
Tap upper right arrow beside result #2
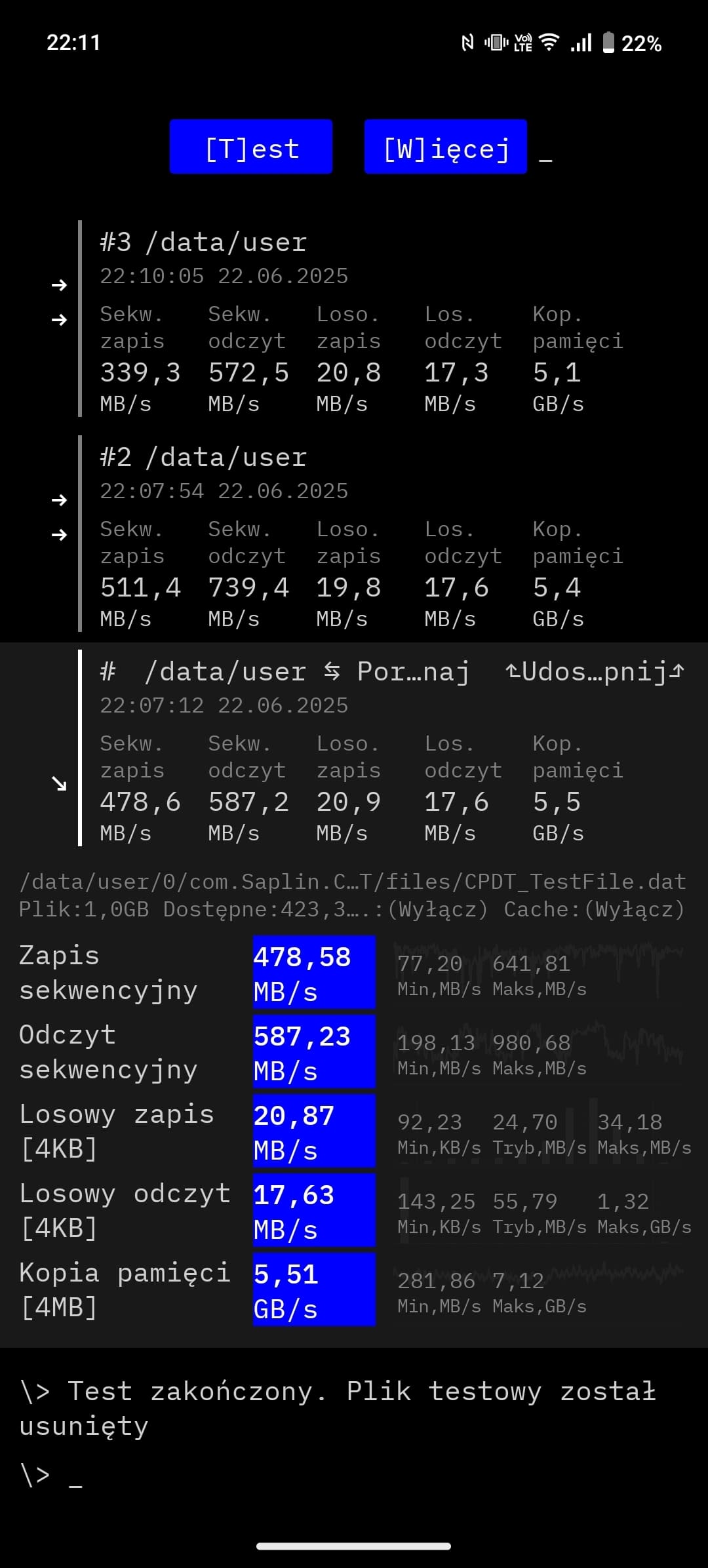(x=59, y=500)
